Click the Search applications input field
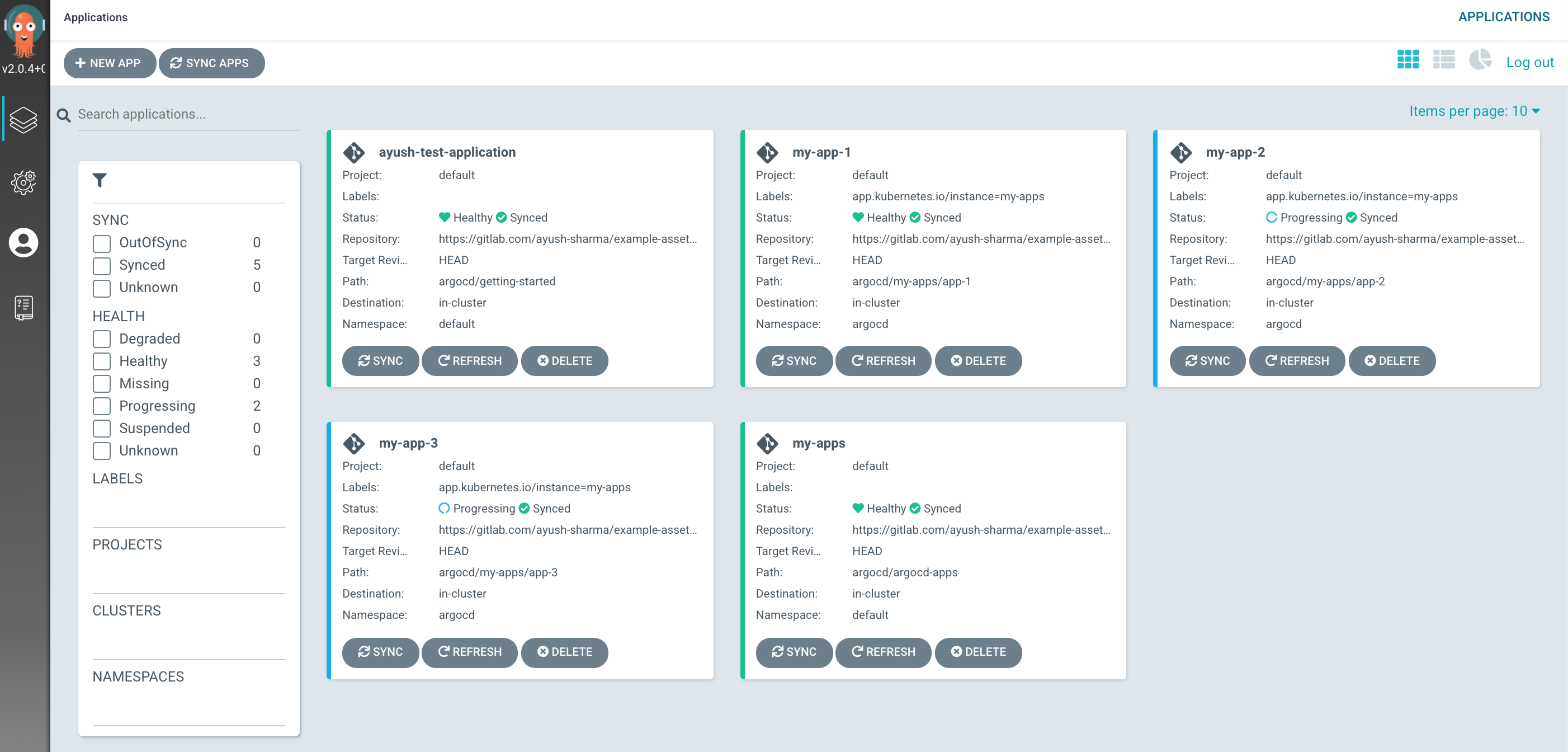 point(183,114)
